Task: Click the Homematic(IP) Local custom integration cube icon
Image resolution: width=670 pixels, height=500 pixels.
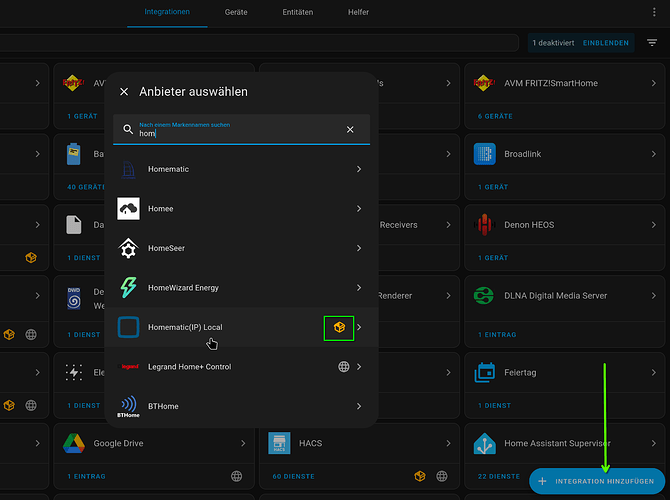Action: click(339, 327)
